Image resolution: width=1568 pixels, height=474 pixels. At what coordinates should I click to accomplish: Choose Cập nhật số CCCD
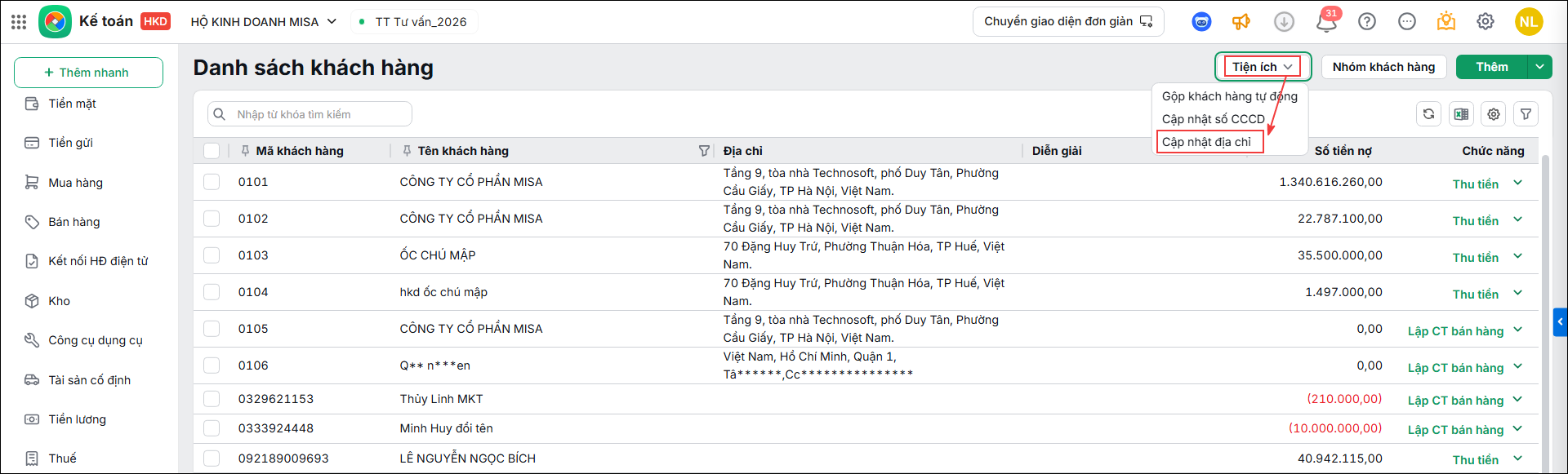click(x=1214, y=119)
